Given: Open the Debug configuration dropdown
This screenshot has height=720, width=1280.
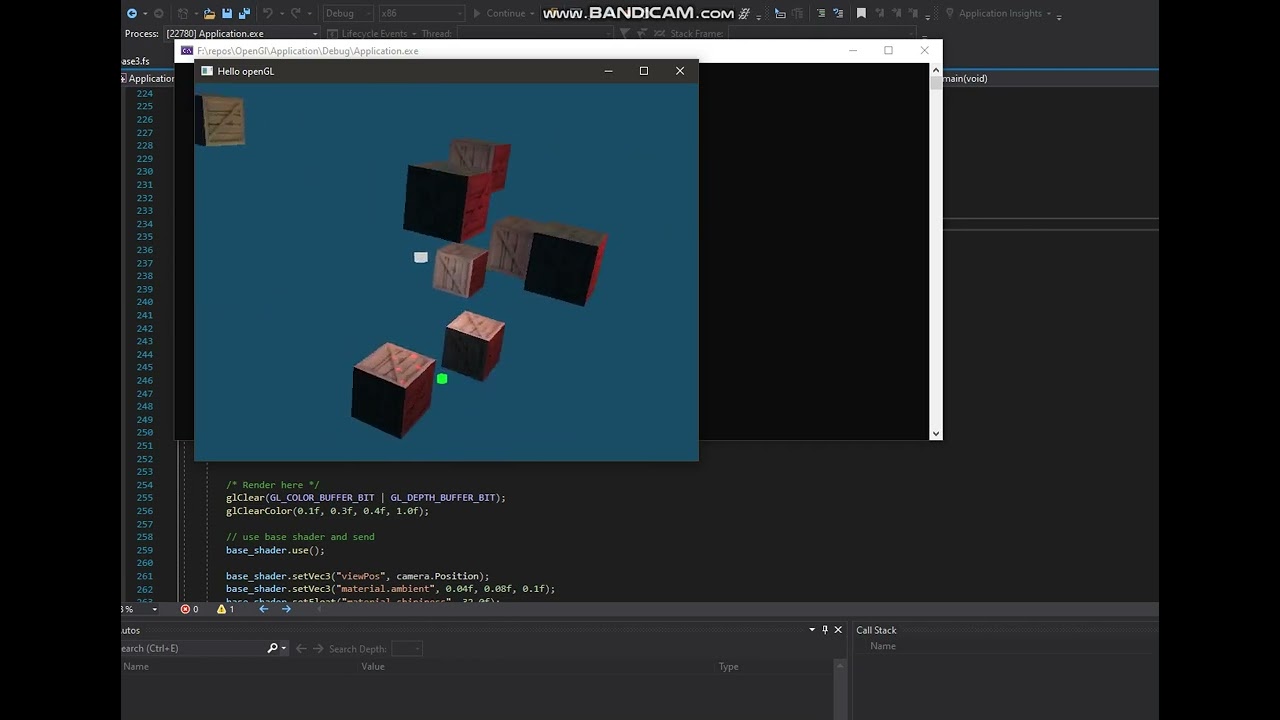Looking at the screenshot, I should [348, 13].
